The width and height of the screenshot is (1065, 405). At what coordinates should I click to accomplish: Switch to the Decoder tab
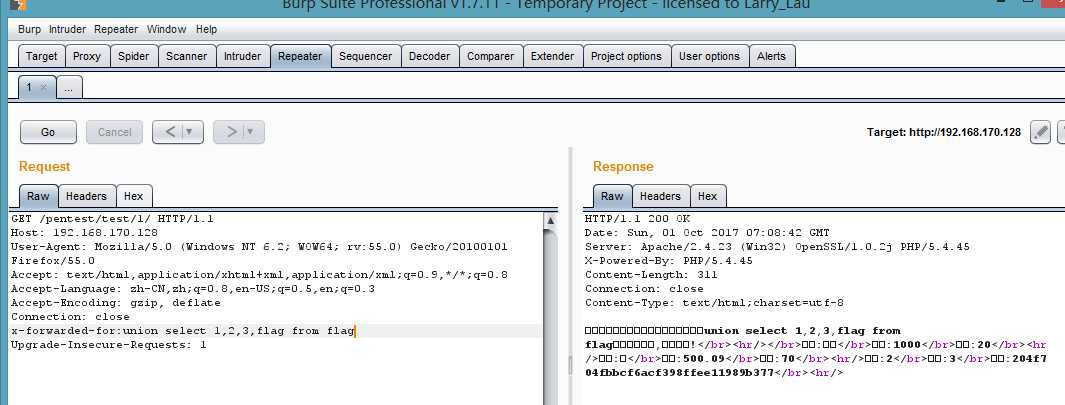tap(429, 56)
